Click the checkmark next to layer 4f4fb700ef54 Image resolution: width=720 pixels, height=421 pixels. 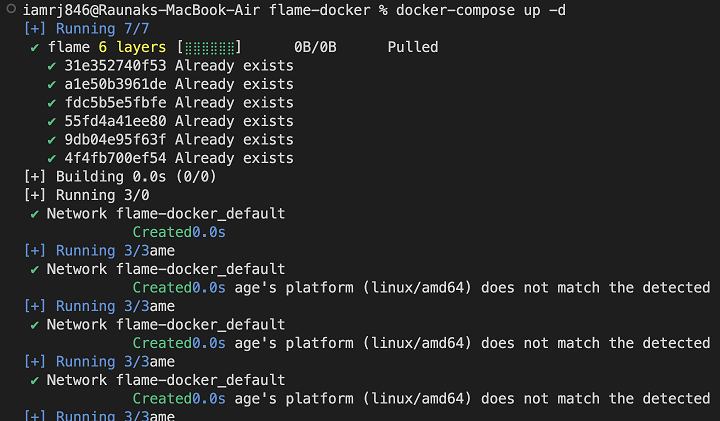pyautogui.click(x=52, y=158)
